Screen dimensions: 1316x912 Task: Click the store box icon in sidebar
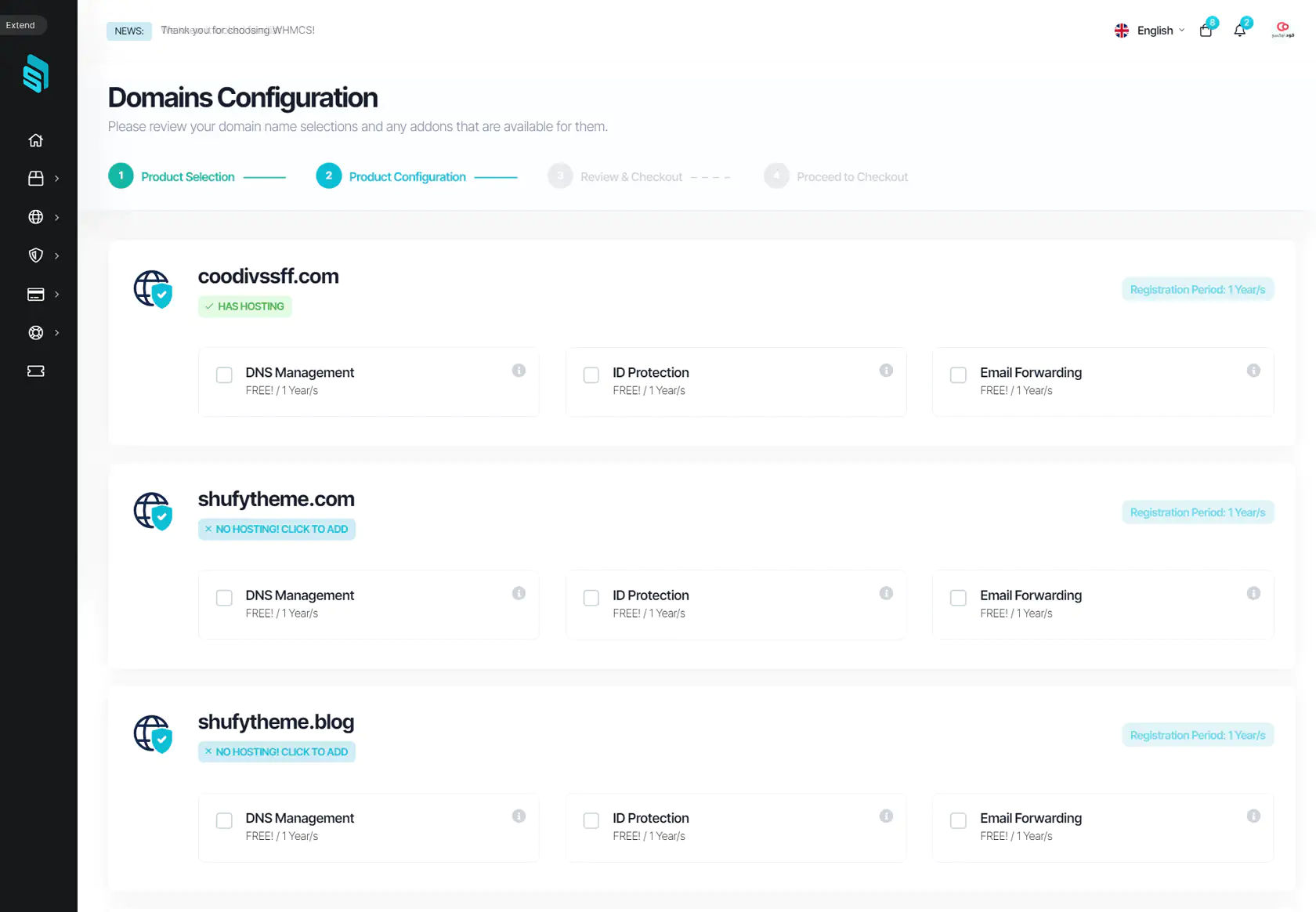[36, 179]
